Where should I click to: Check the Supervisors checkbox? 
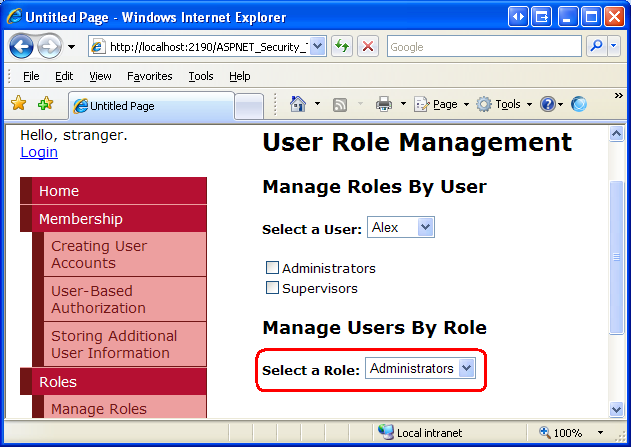pyautogui.click(x=272, y=288)
